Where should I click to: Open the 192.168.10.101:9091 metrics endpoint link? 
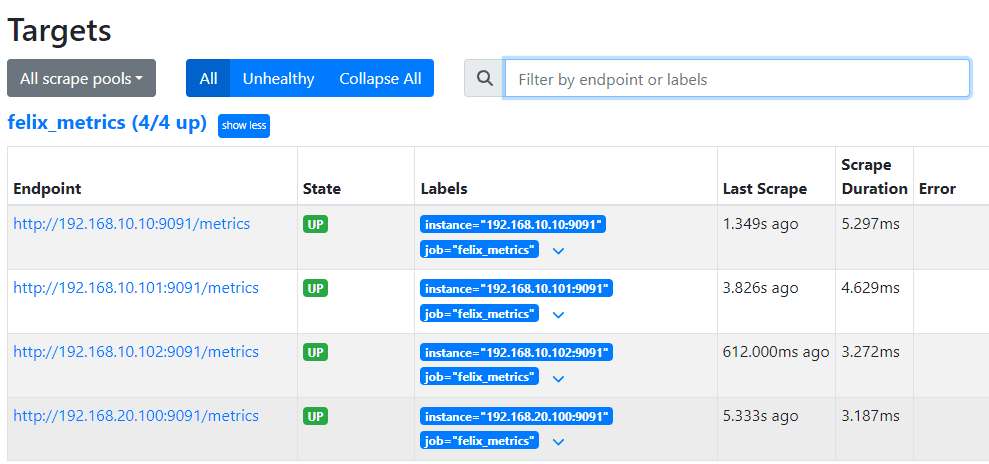pyautogui.click(x=135, y=288)
